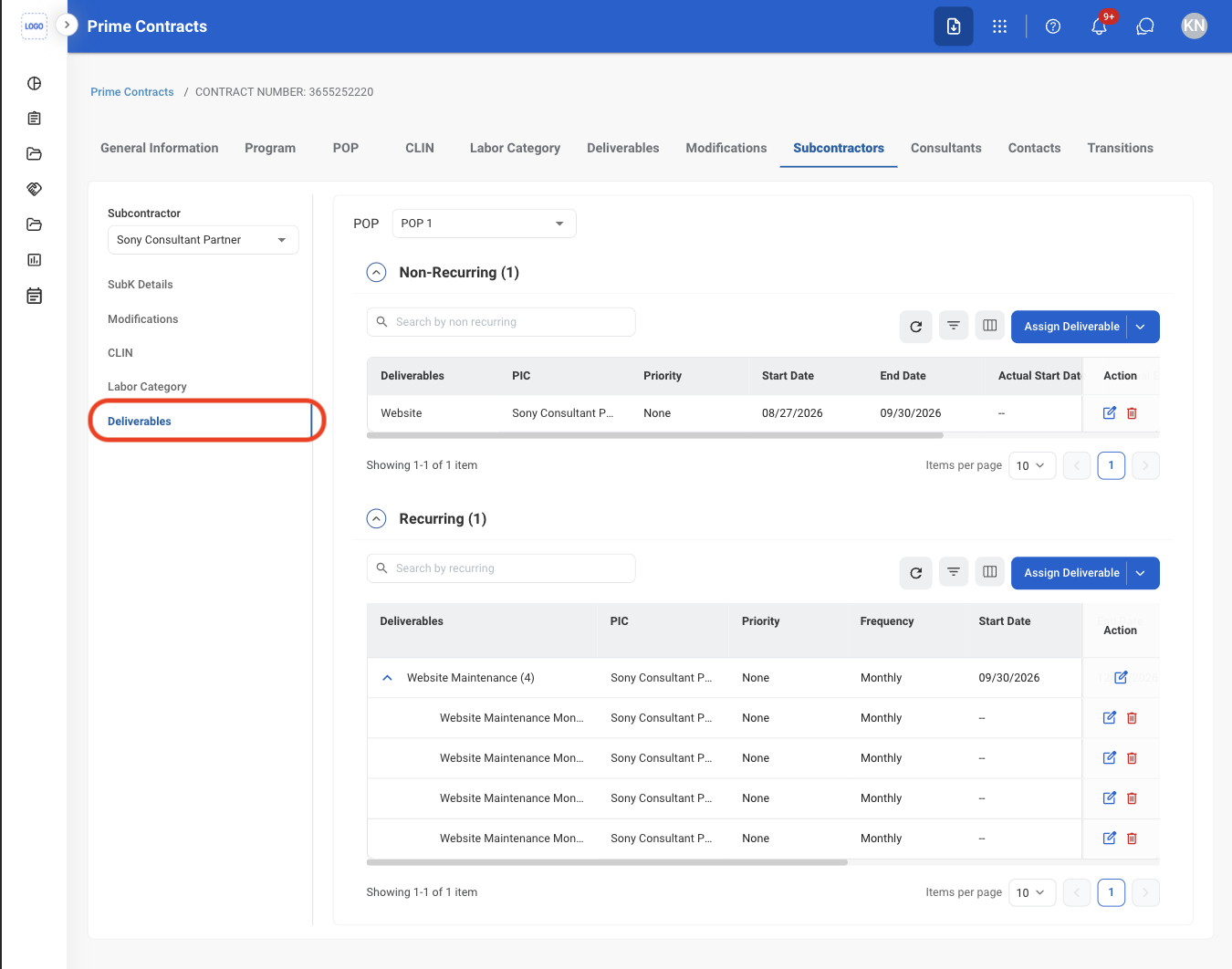This screenshot has height=969, width=1232.
Task: Open column settings for Recurring table
Action: pos(990,572)
